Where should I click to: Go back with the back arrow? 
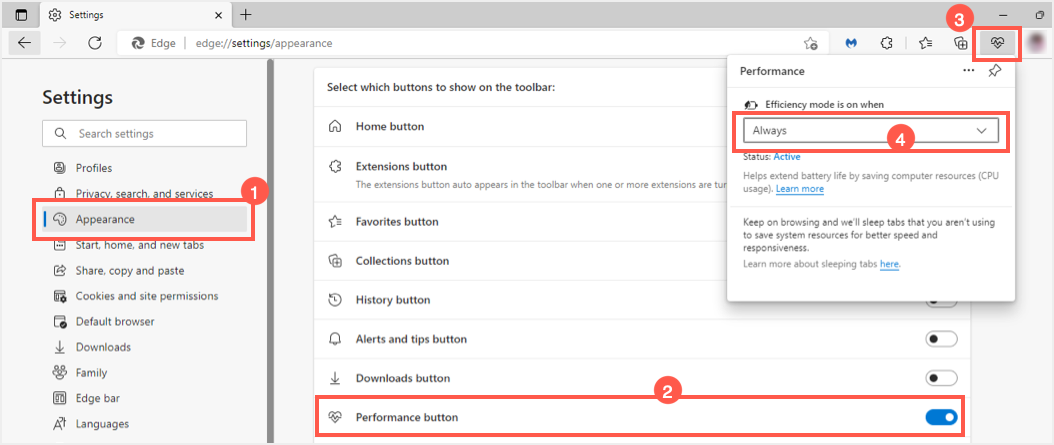[x=24, y=43]
